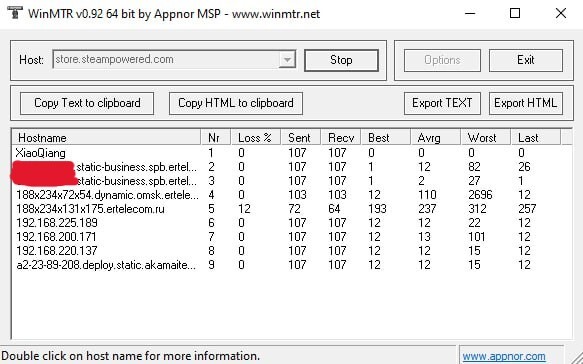Click the WinMTR app icon in title bar

15,12
